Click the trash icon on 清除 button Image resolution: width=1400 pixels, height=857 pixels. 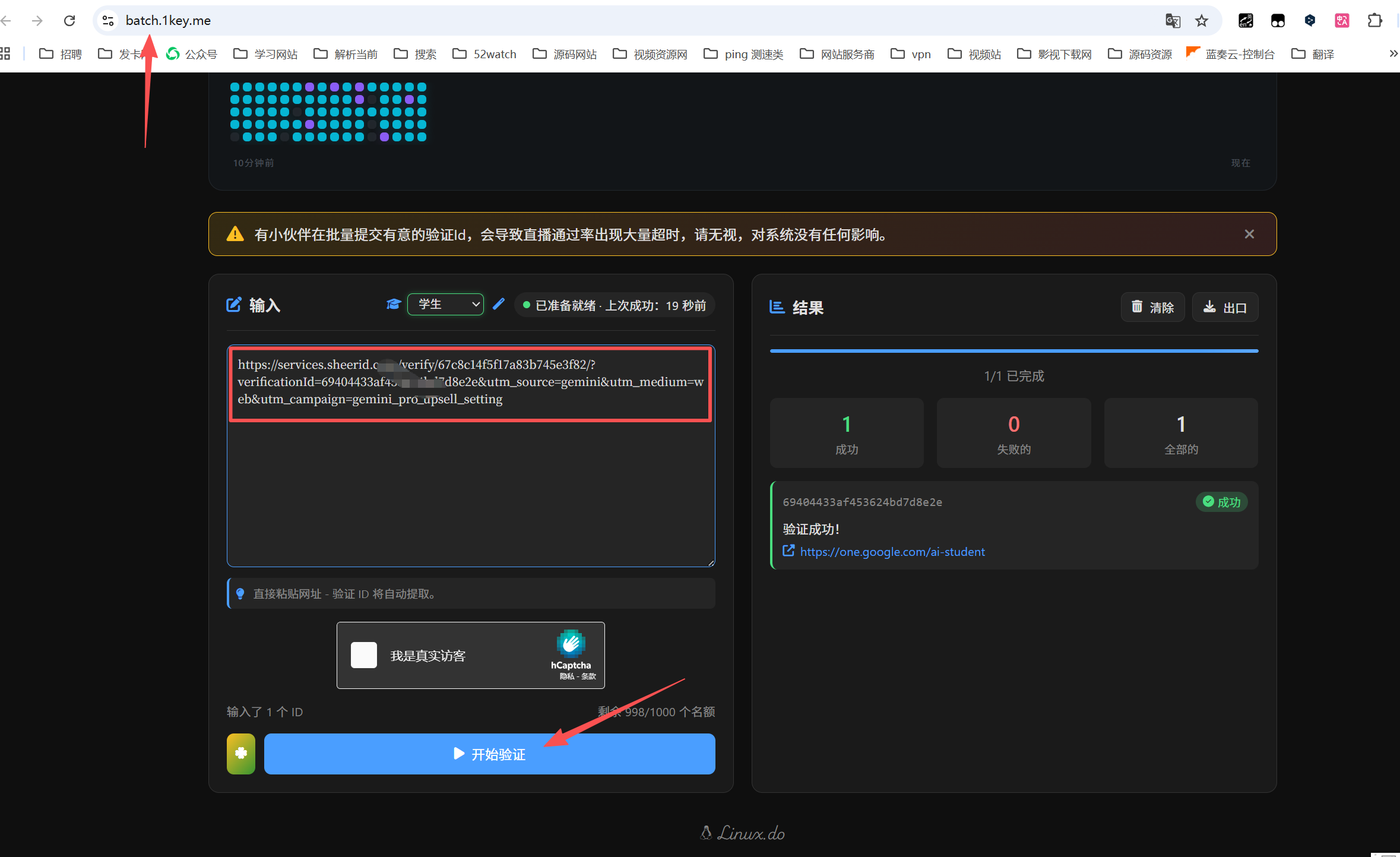(1136, 307)
